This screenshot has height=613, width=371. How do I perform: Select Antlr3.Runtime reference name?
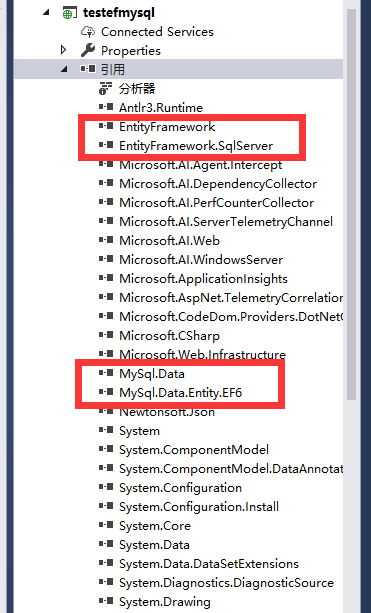click(161, 108)
